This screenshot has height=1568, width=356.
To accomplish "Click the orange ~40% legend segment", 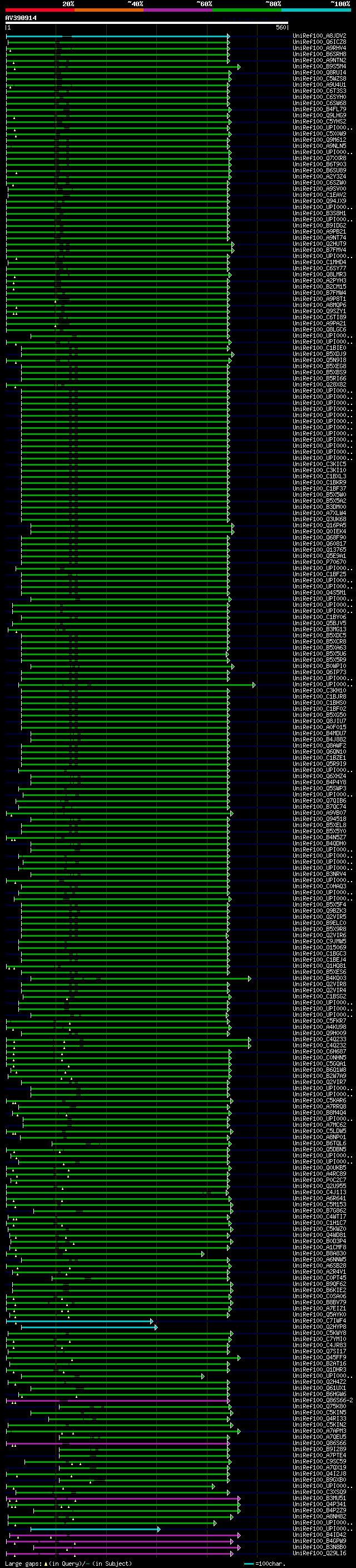I will point(109,10).
